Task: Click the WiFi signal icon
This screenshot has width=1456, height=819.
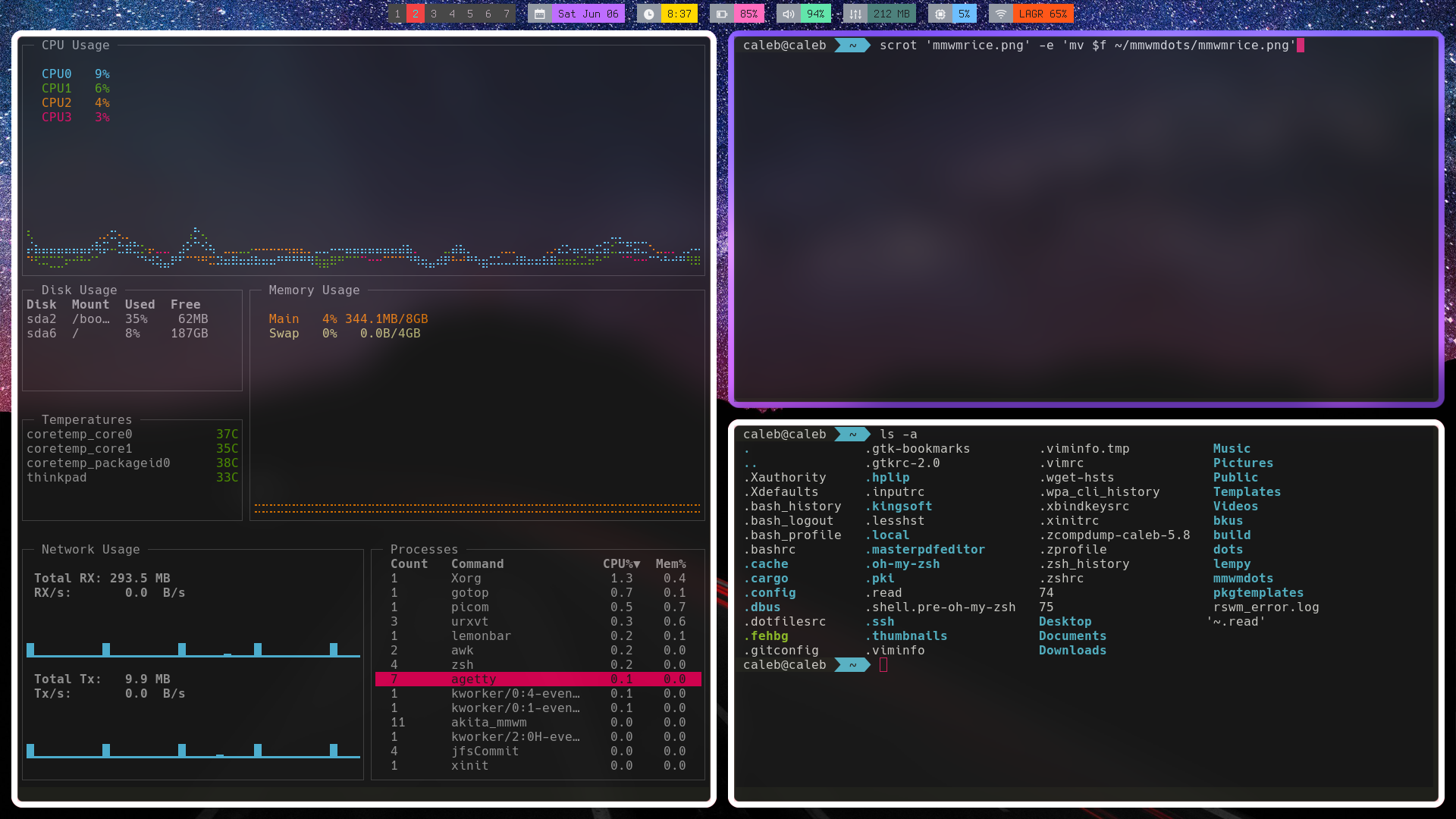Action: (1001, 14)
